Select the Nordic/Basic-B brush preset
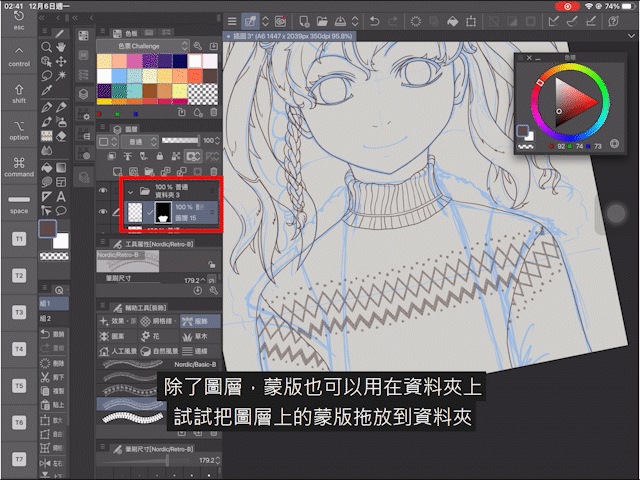This screenshot has width=640, height=480. click(159, 364)
